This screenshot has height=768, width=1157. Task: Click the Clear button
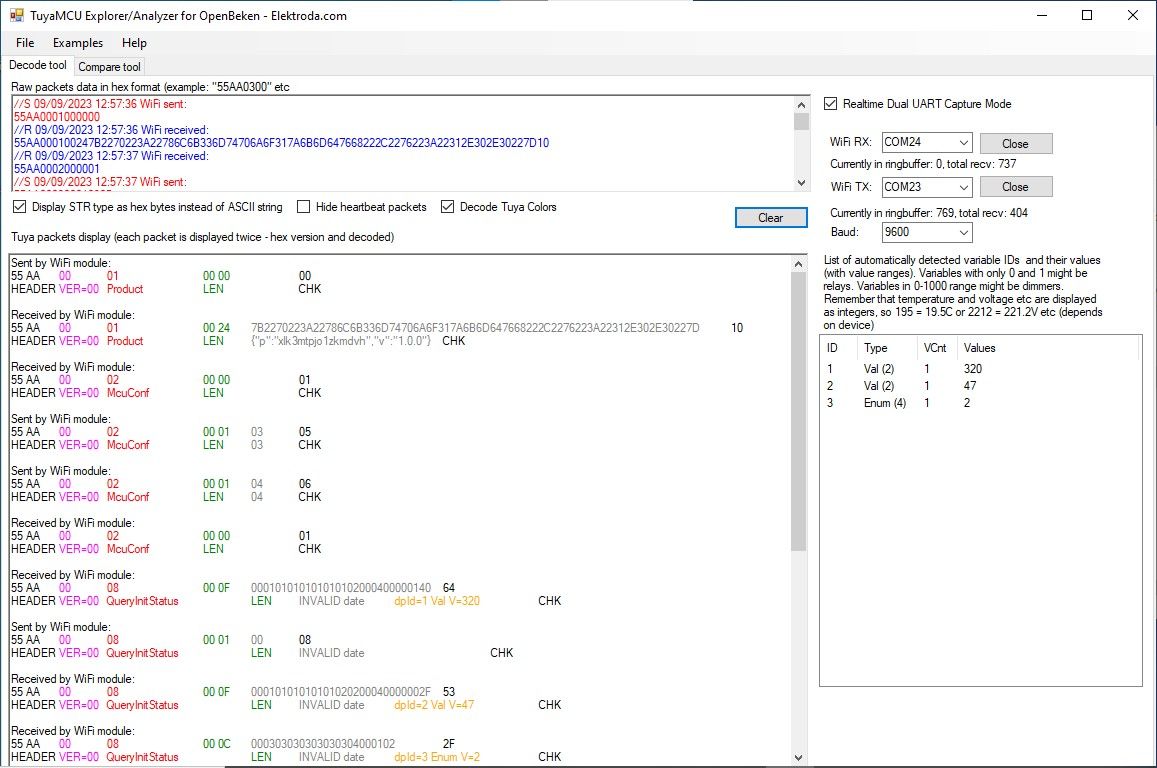770,218
